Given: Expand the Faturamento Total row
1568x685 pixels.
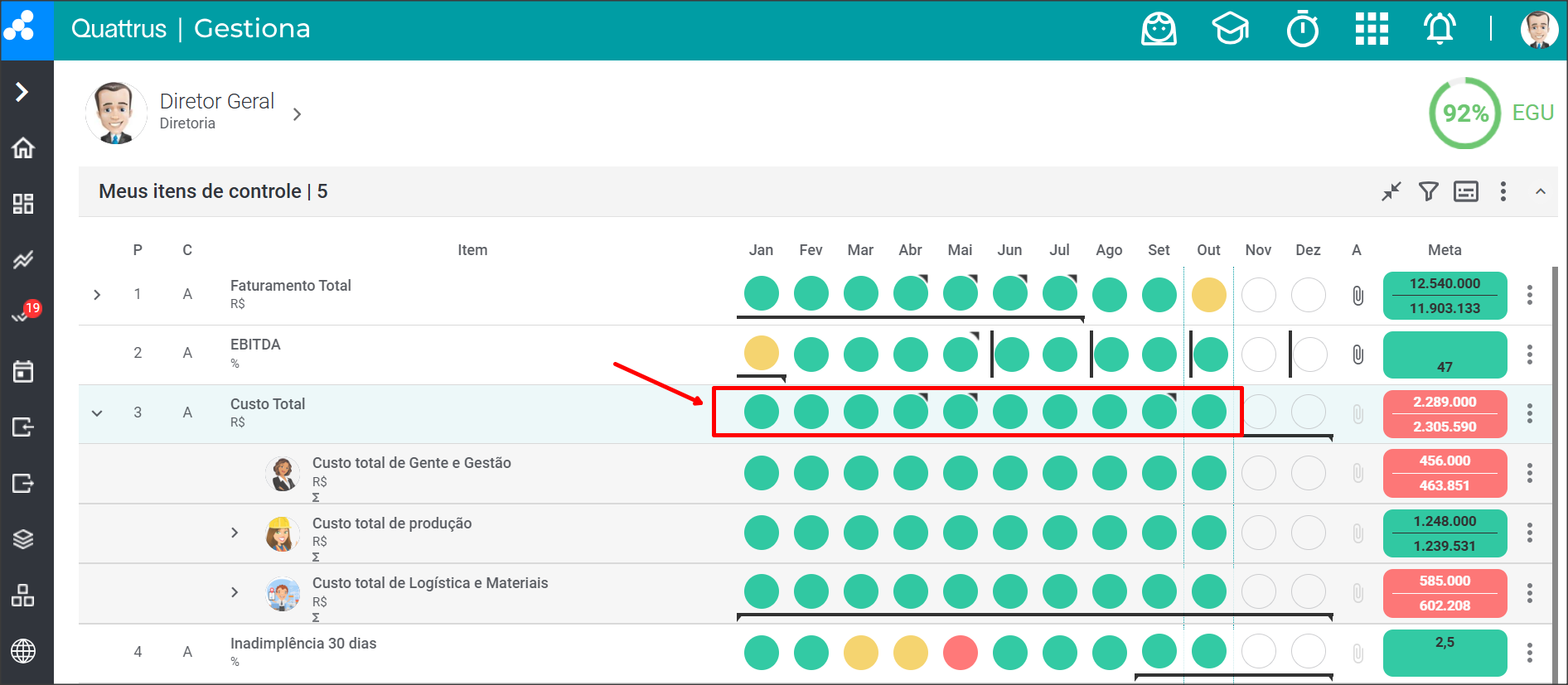Looking at the screenshot, I should click(97, 295).
